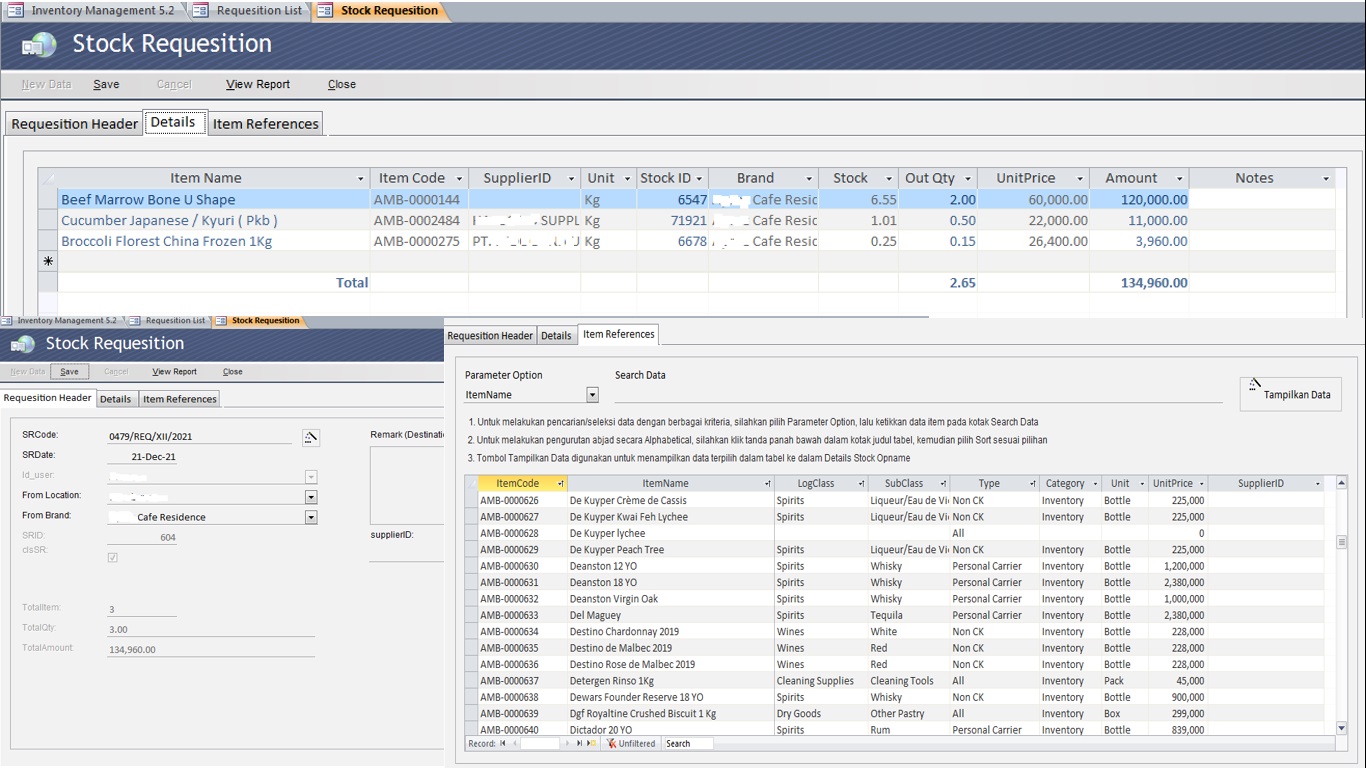Click the View Report button in top toolbar

point(258,84)
